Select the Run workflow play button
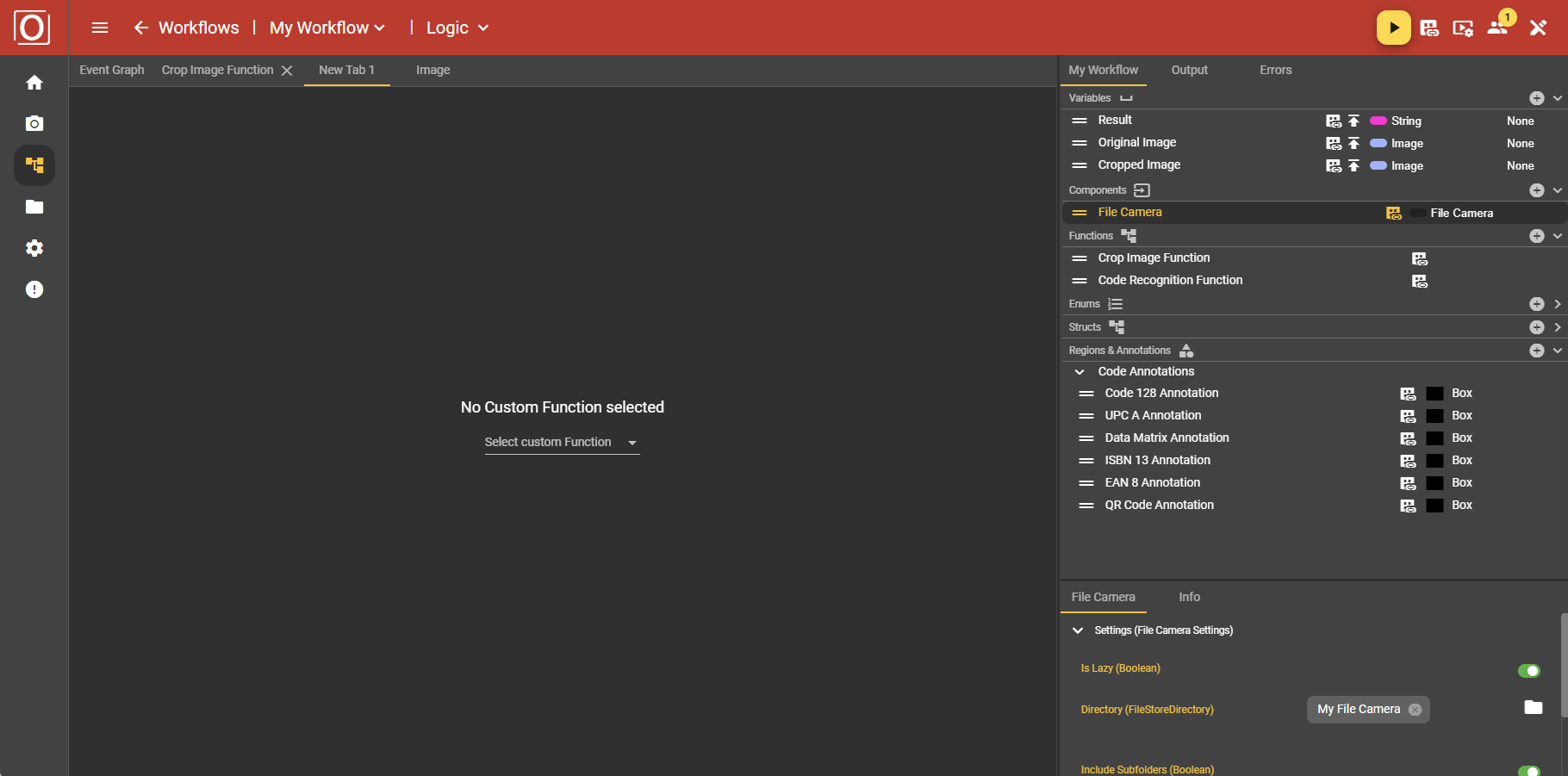The height and width of the screenshot is (776, 1568). 1393,27
